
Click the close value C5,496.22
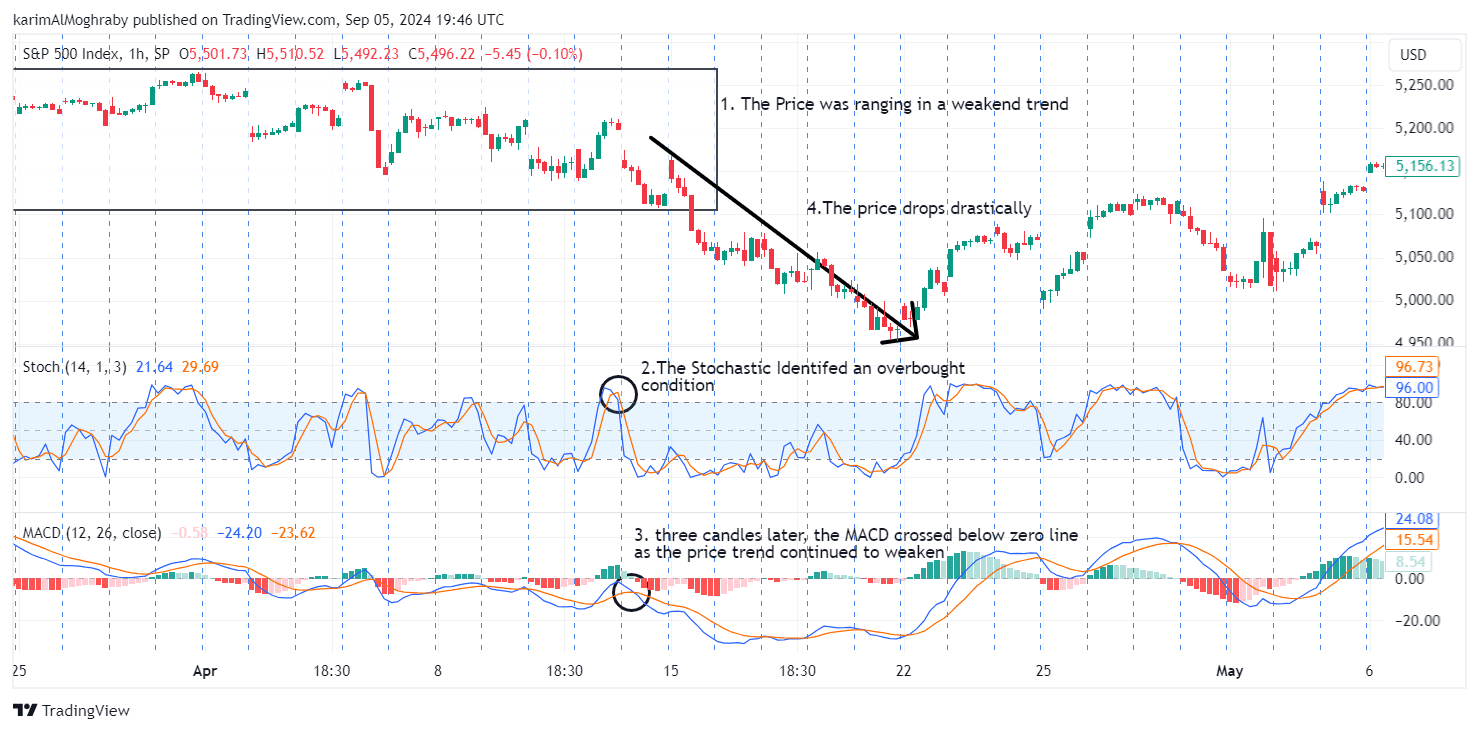pos(442,53)
